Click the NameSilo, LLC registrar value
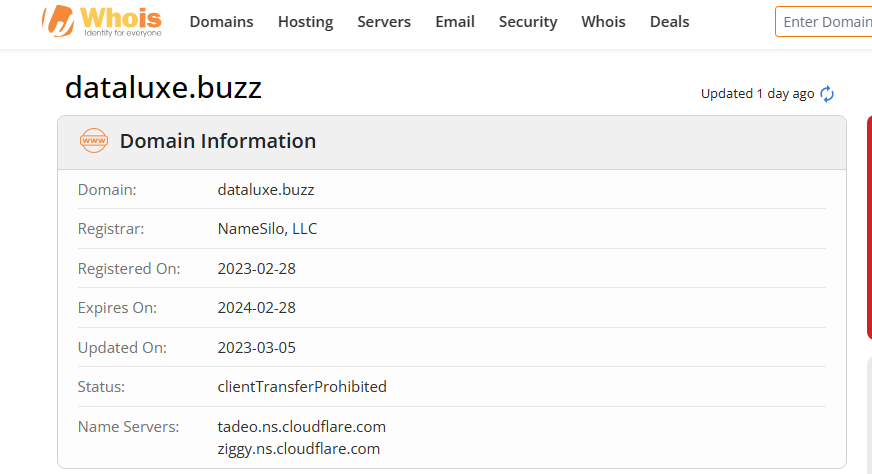This screenshot has height=474, width=872. (267, 229)
